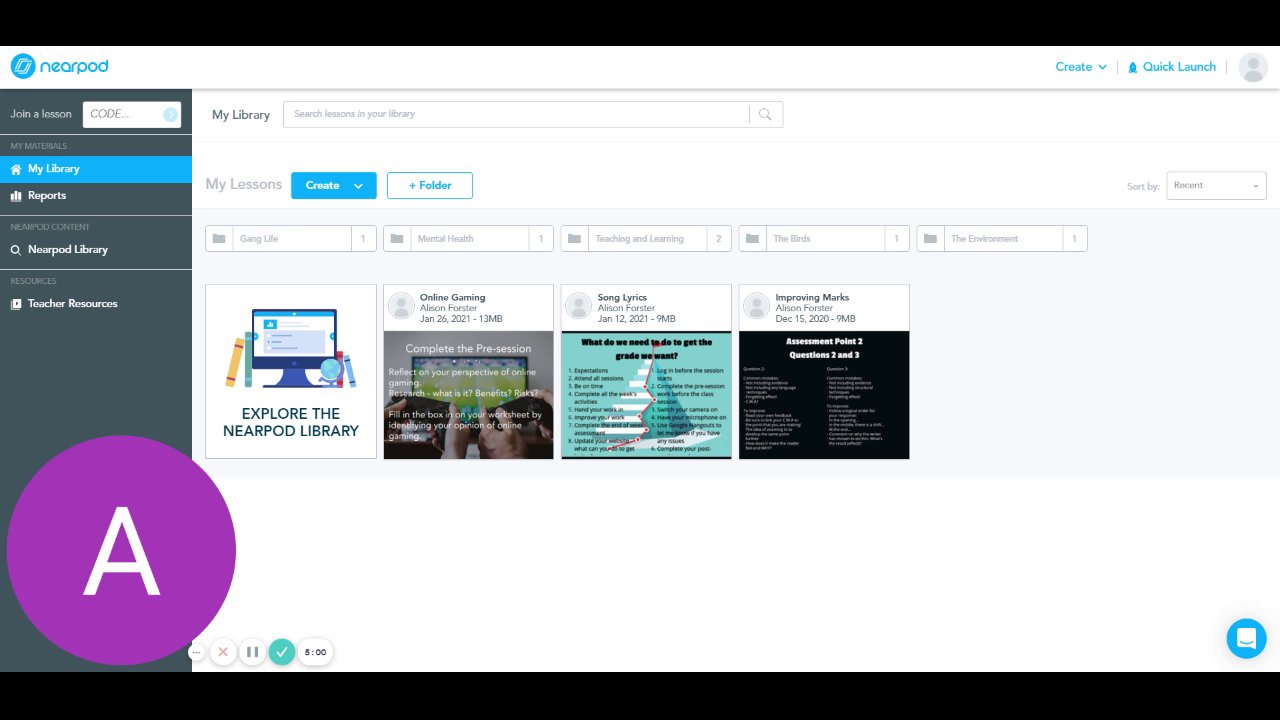Click the My Library home icon
Image resolution: width=1280 pixels, height=720 pixels.
[x=16, y=169]
